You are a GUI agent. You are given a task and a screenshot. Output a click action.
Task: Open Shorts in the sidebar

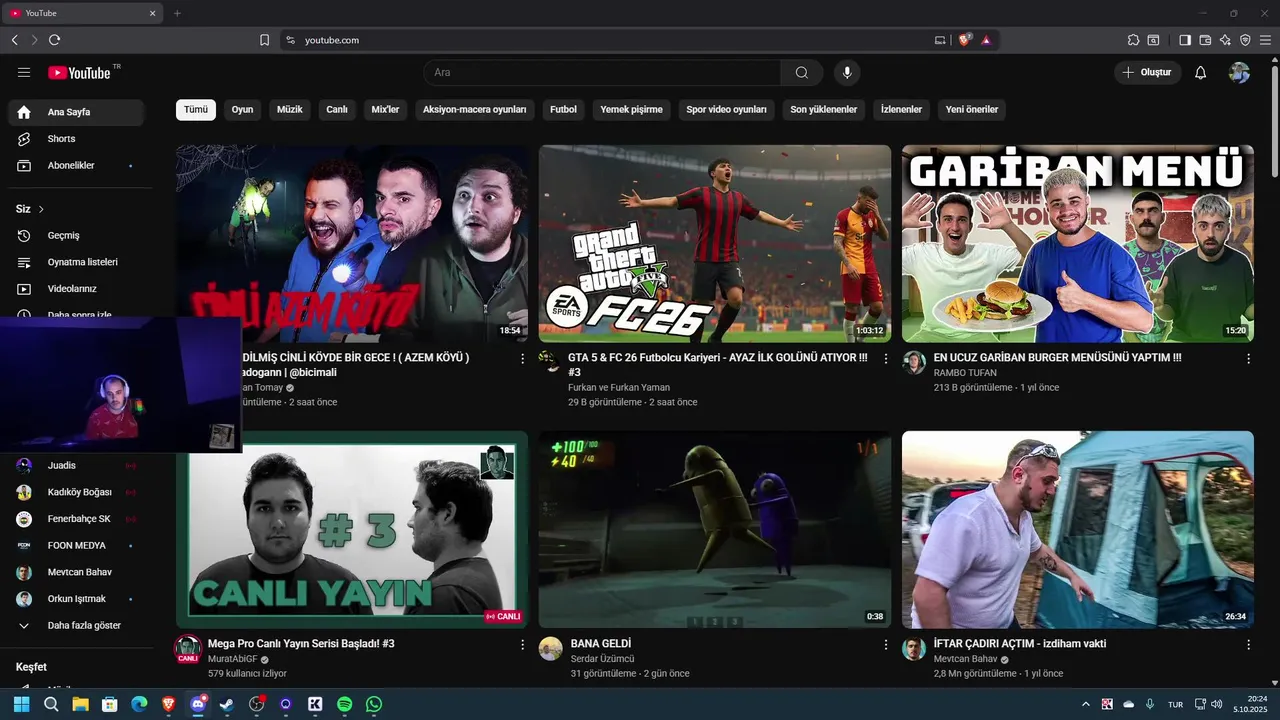tap(76, 139)
